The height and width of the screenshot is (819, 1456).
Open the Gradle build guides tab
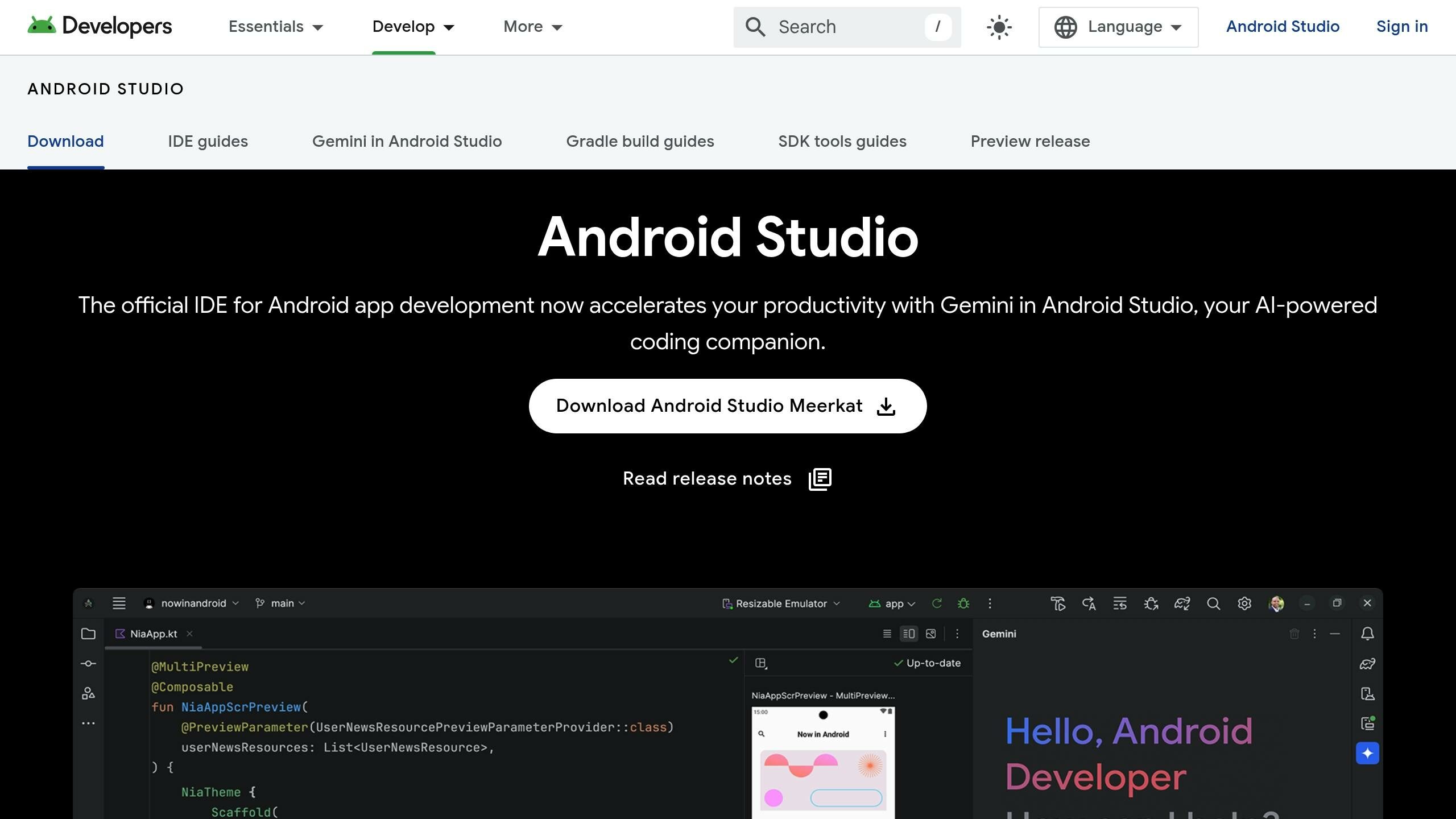click(640, 142)
